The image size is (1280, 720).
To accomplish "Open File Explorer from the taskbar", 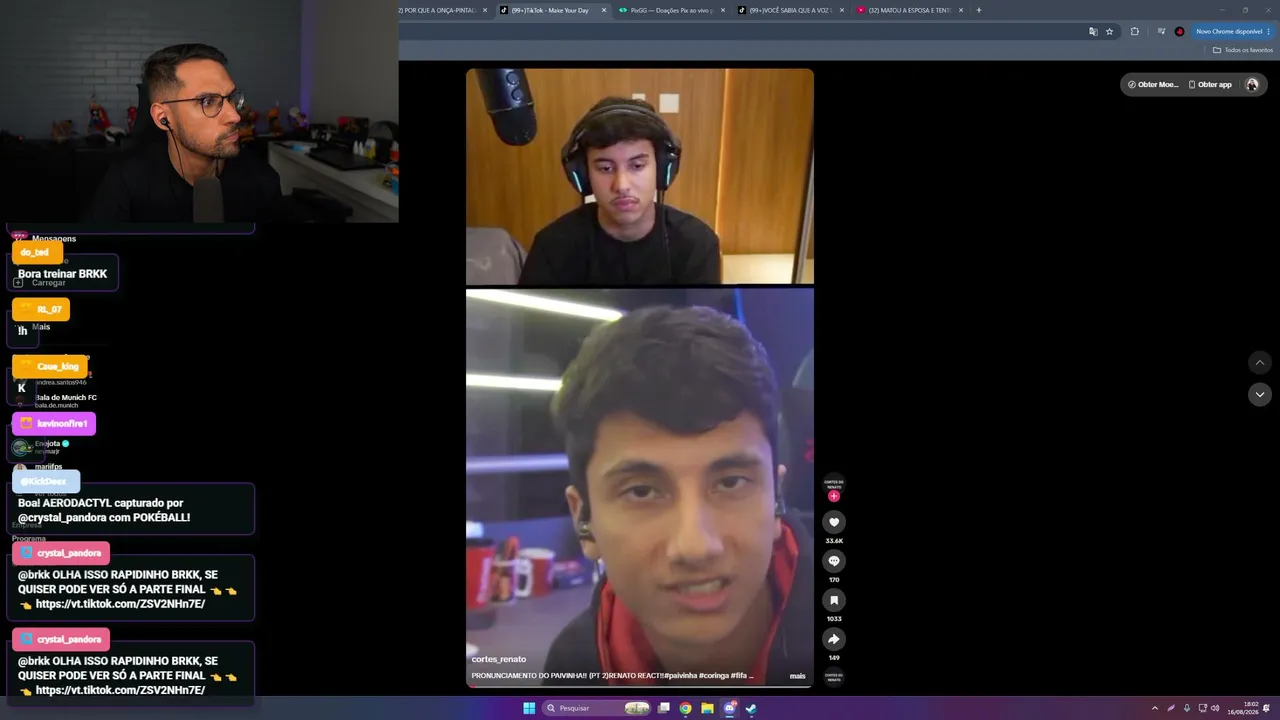I will (x=707, y=708).
